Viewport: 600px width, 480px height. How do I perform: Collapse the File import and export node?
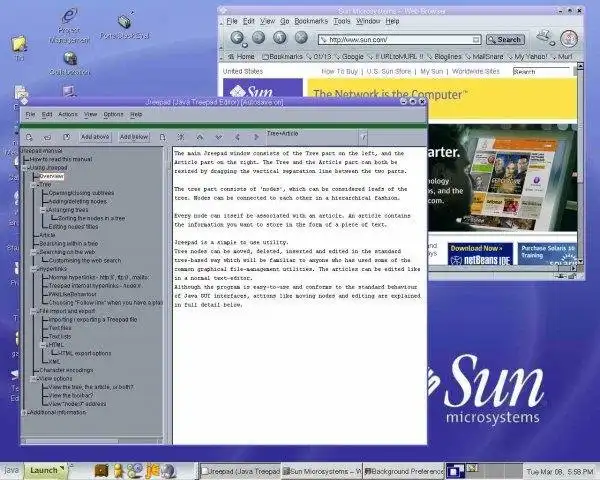[x=34, y=311]
